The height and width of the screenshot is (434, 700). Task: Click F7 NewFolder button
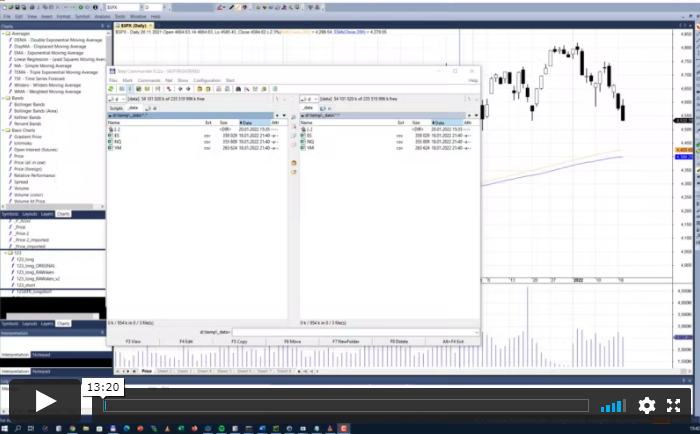pyautogui.click(x=346, y=342)
